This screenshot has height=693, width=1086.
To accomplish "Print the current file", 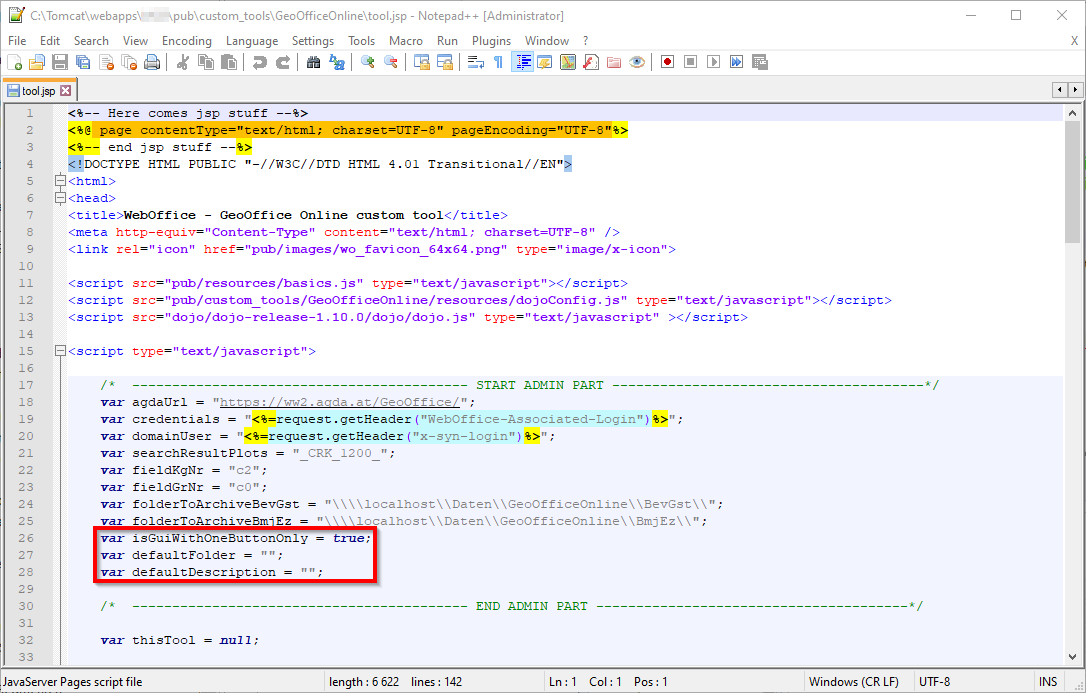I will point(152,61).
